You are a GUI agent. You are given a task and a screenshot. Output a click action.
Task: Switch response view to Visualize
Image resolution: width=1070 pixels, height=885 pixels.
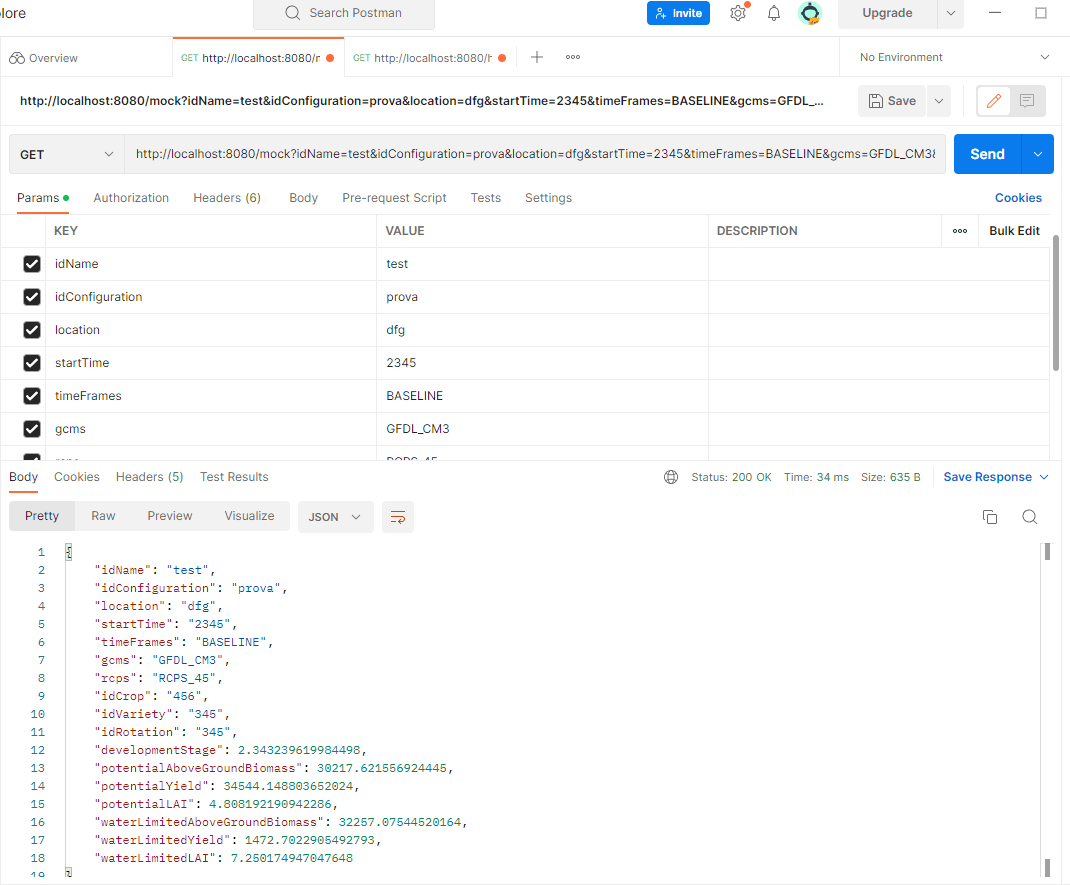point(249,516)
